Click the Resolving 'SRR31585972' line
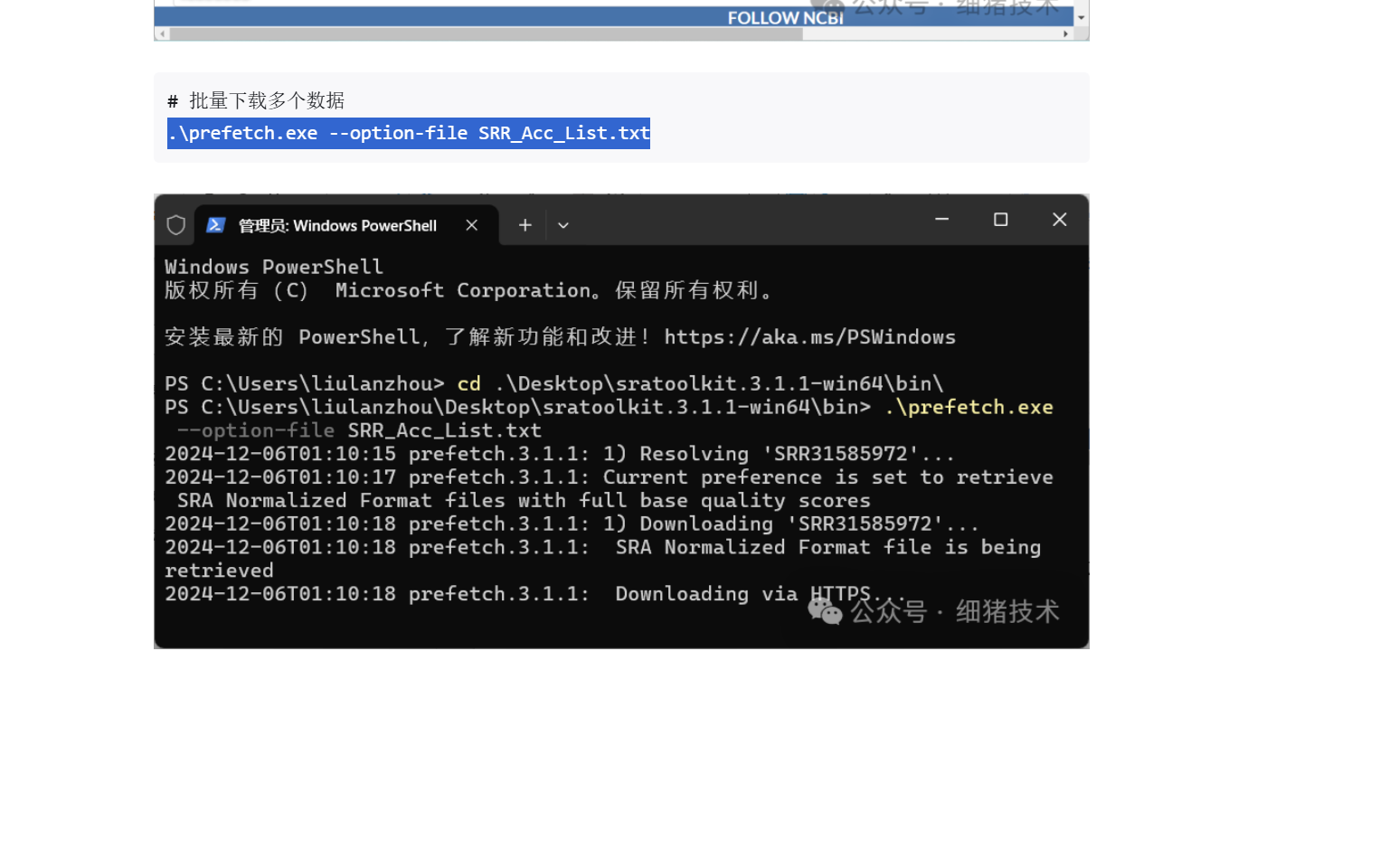 tap(560, 454)
